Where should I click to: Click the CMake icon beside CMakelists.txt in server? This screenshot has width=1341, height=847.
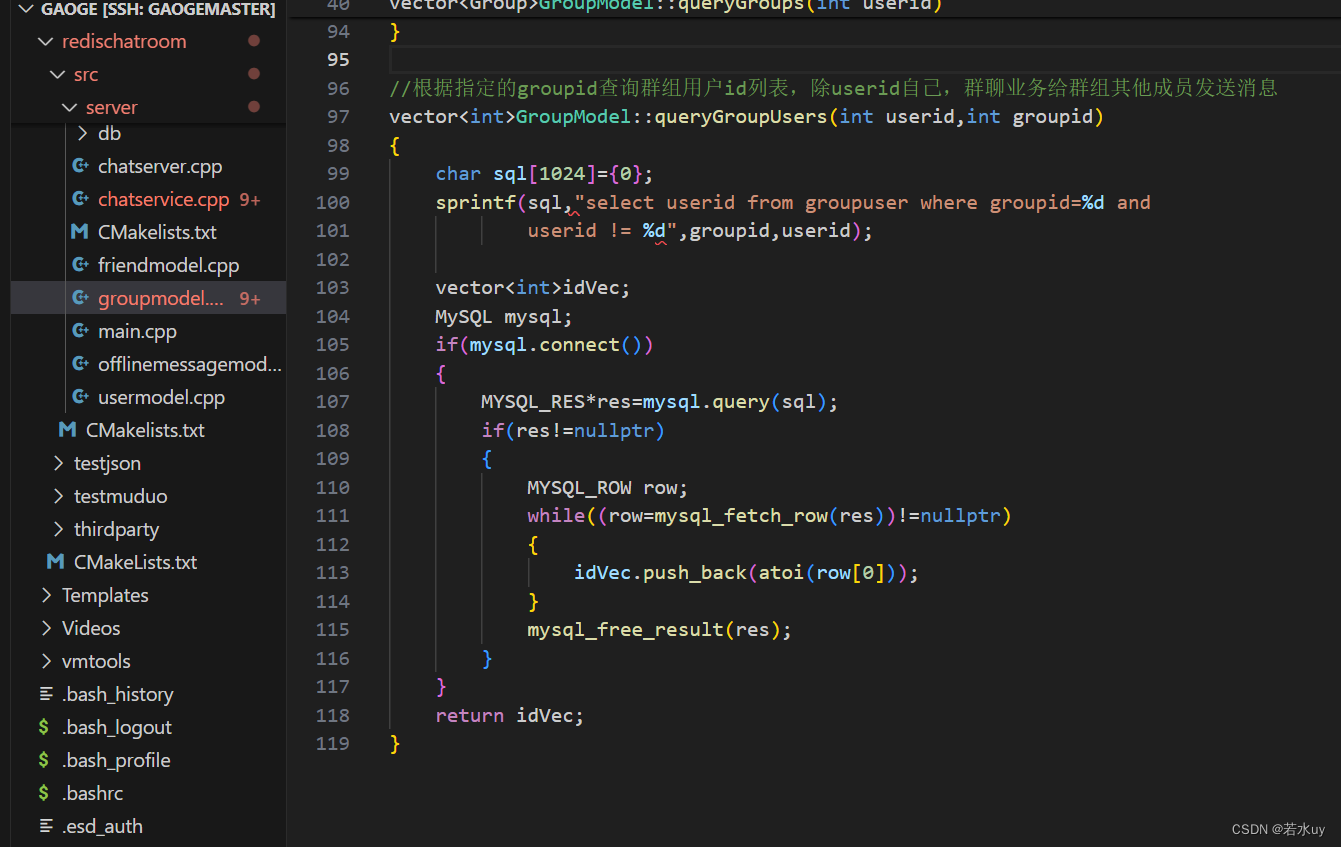80,233
